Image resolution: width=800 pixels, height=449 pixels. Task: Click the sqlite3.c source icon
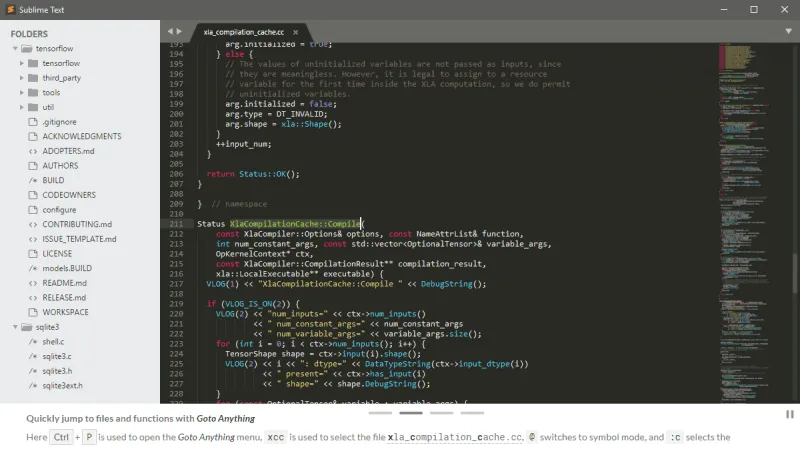coord(33,356)
